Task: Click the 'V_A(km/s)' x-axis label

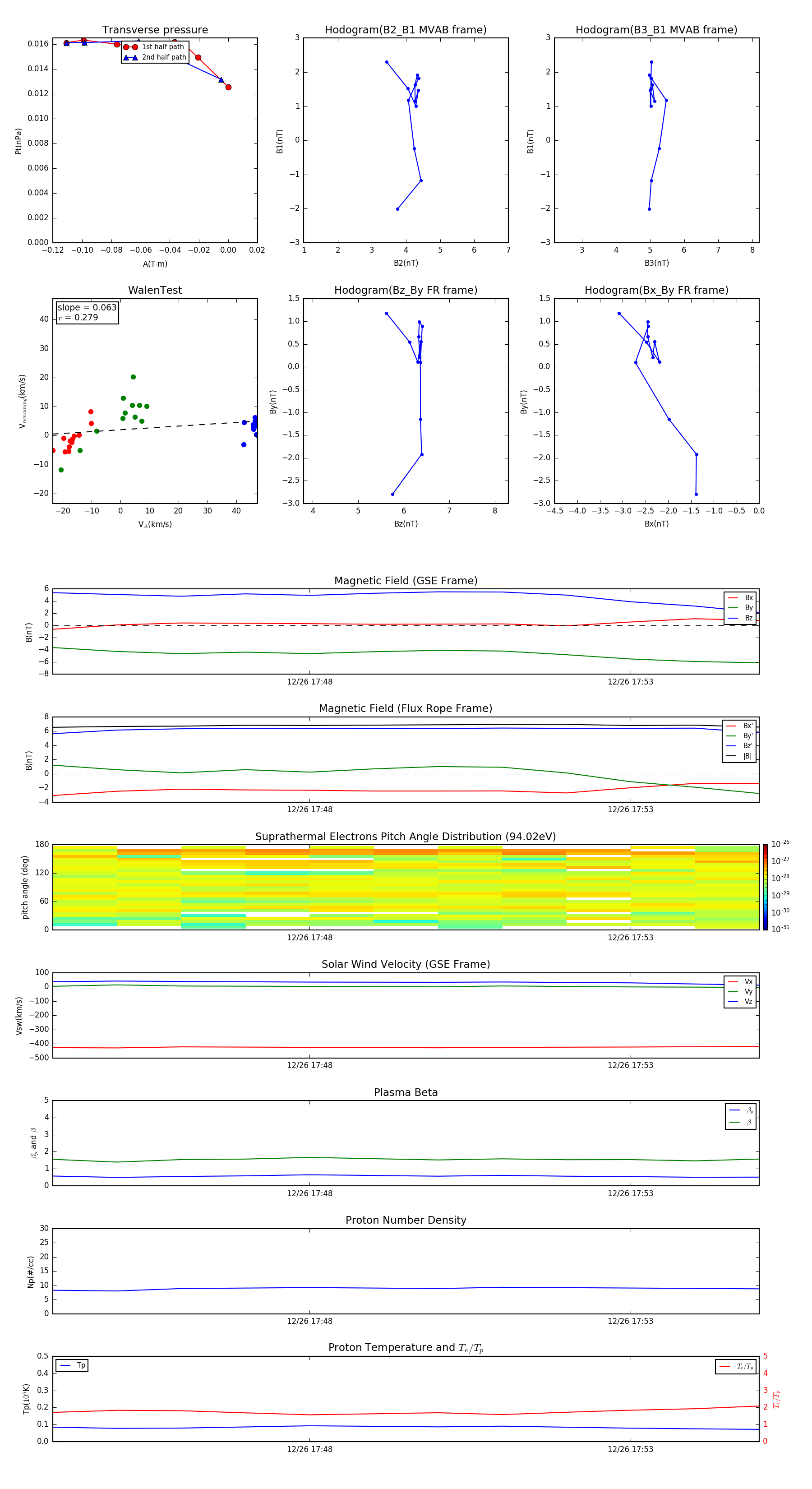Action: (x=155, y=524)
